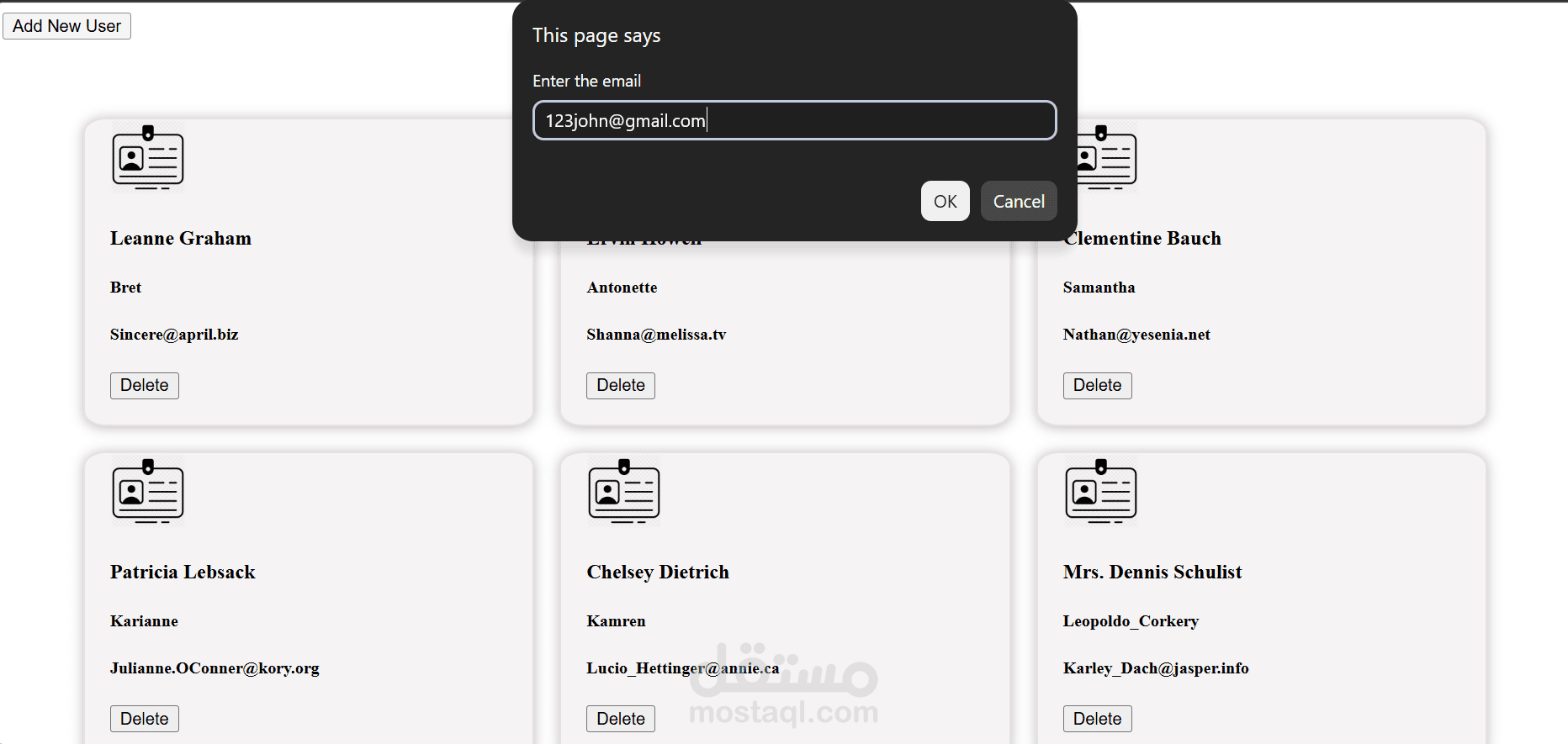The width and height of the screenshot is (1568, 744).
Task: Click the 'This page says' dialog title
Action: [x=596, y=35]
